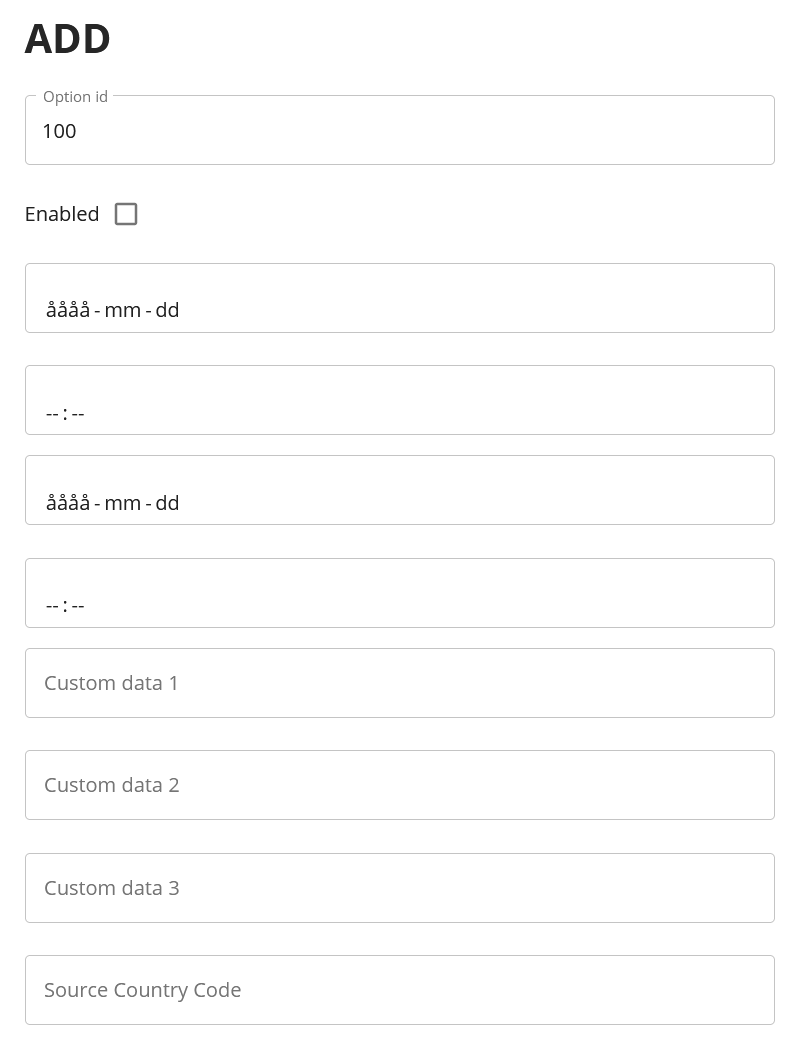The height and width of the screenshot is (1039, 792).
Task: Select dd segment in second date field
Action: point(167,503)
